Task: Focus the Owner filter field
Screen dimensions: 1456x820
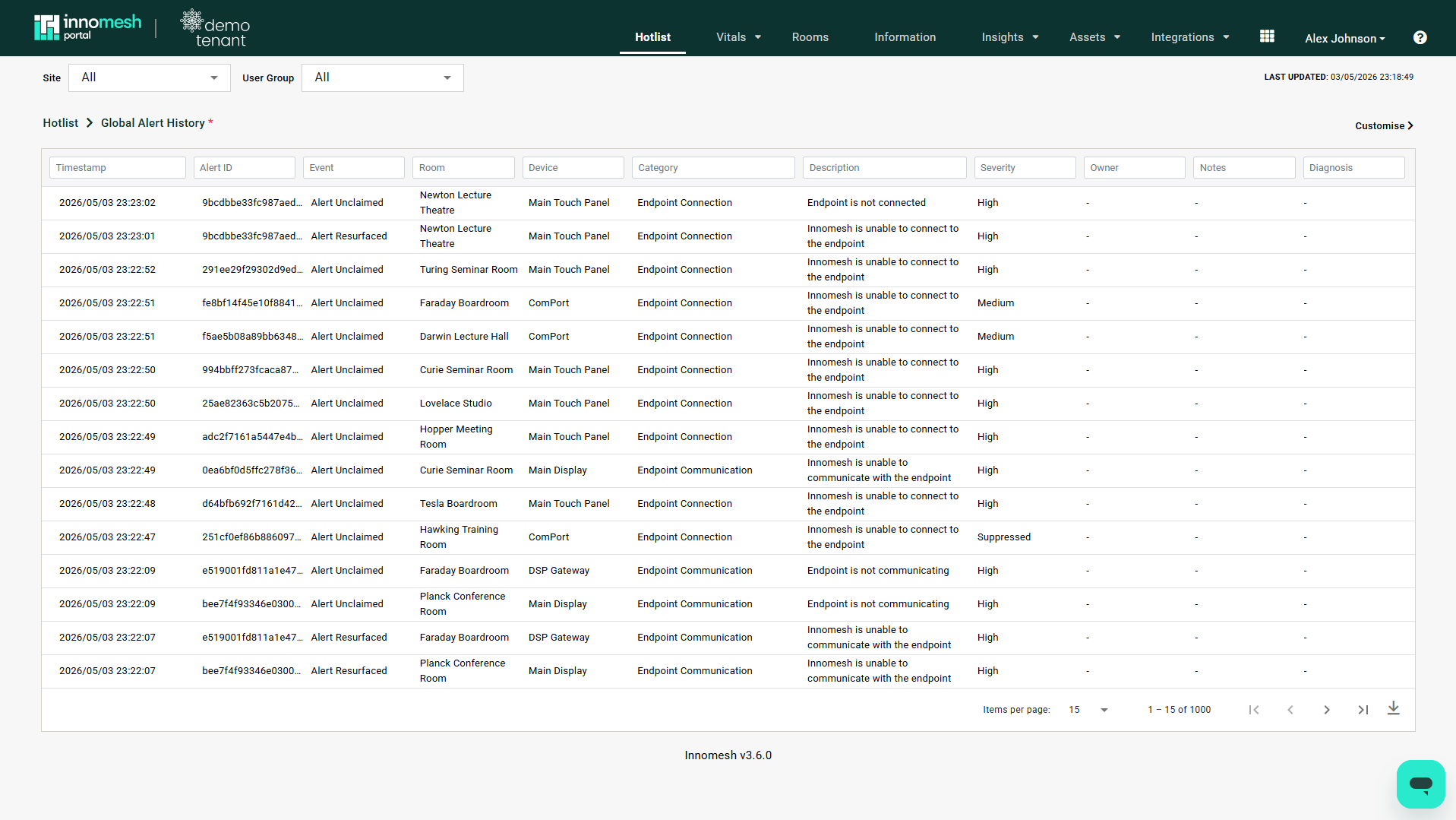Action: (x=1135, y=168)
